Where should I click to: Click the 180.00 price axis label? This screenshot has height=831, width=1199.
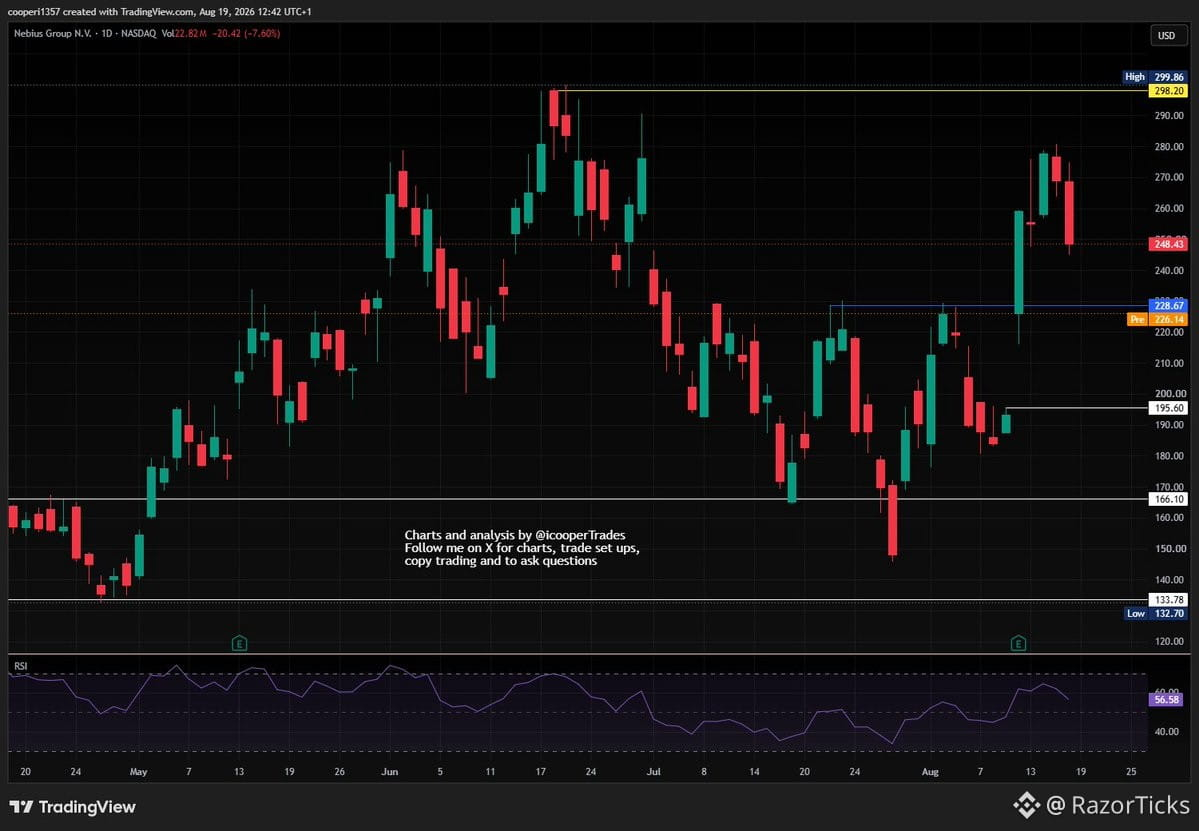[1169, 456]
